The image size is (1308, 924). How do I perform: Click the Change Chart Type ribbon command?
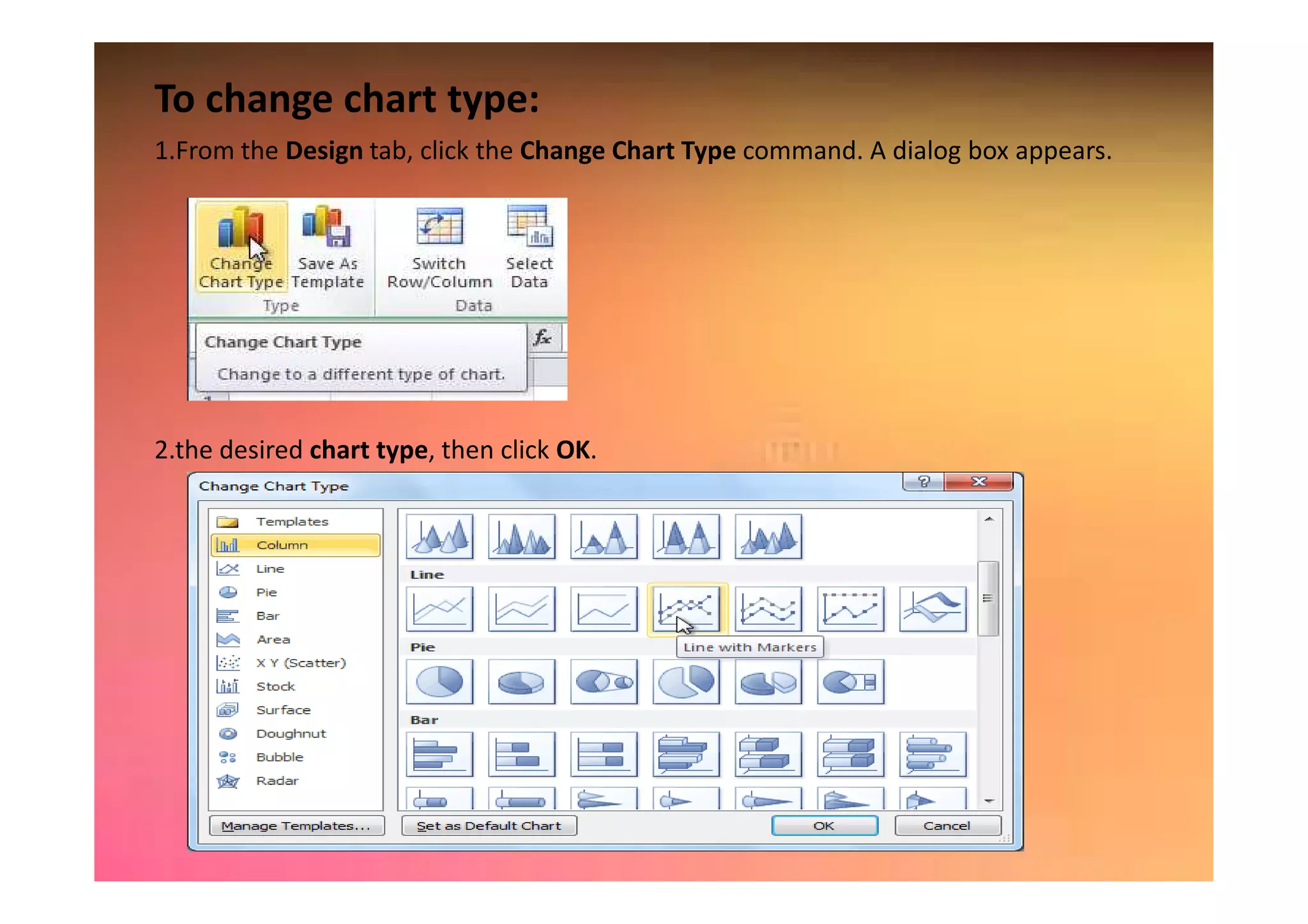pyautogui.click(x=241, y=247)
